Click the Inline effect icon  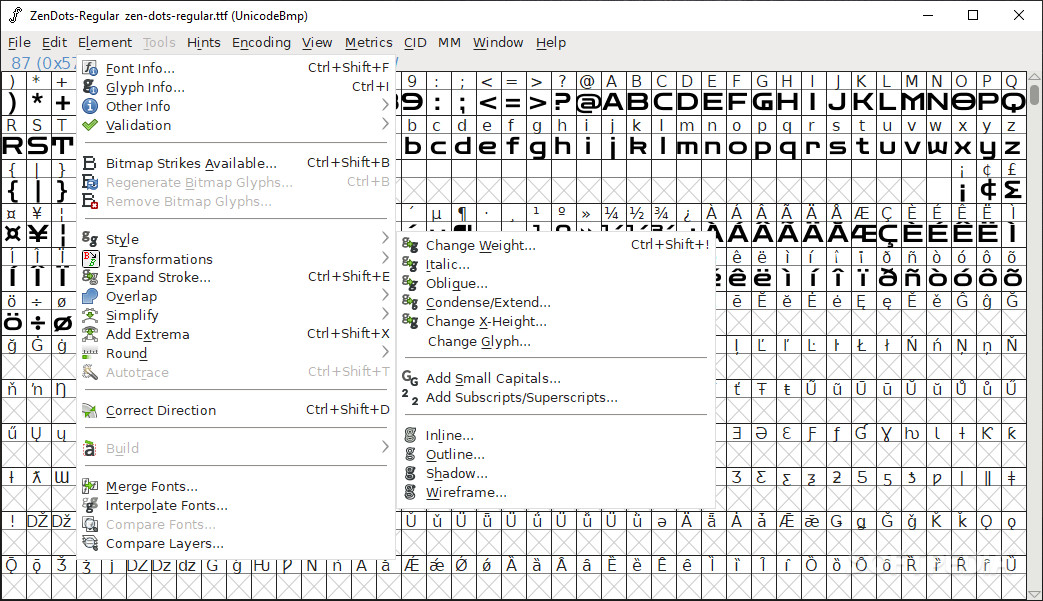point(410,435)
